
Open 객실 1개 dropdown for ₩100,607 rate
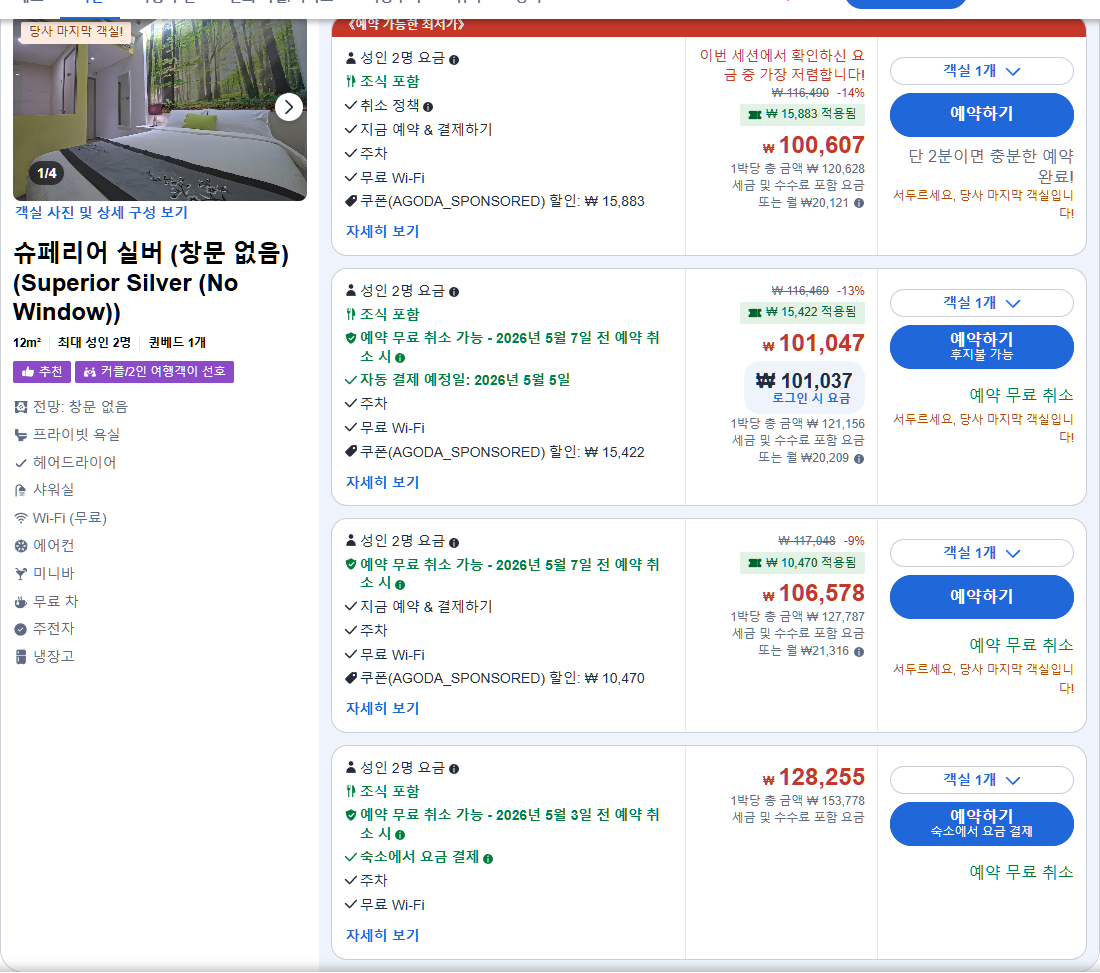tap(981, 71)
